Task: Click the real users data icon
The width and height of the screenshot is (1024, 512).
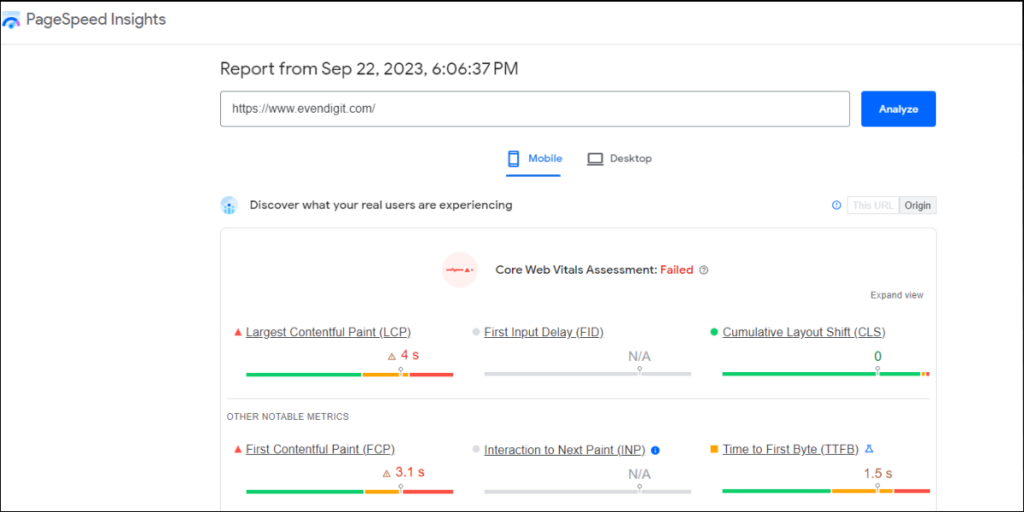Action: pyautogui.click(x=229, y=205)
